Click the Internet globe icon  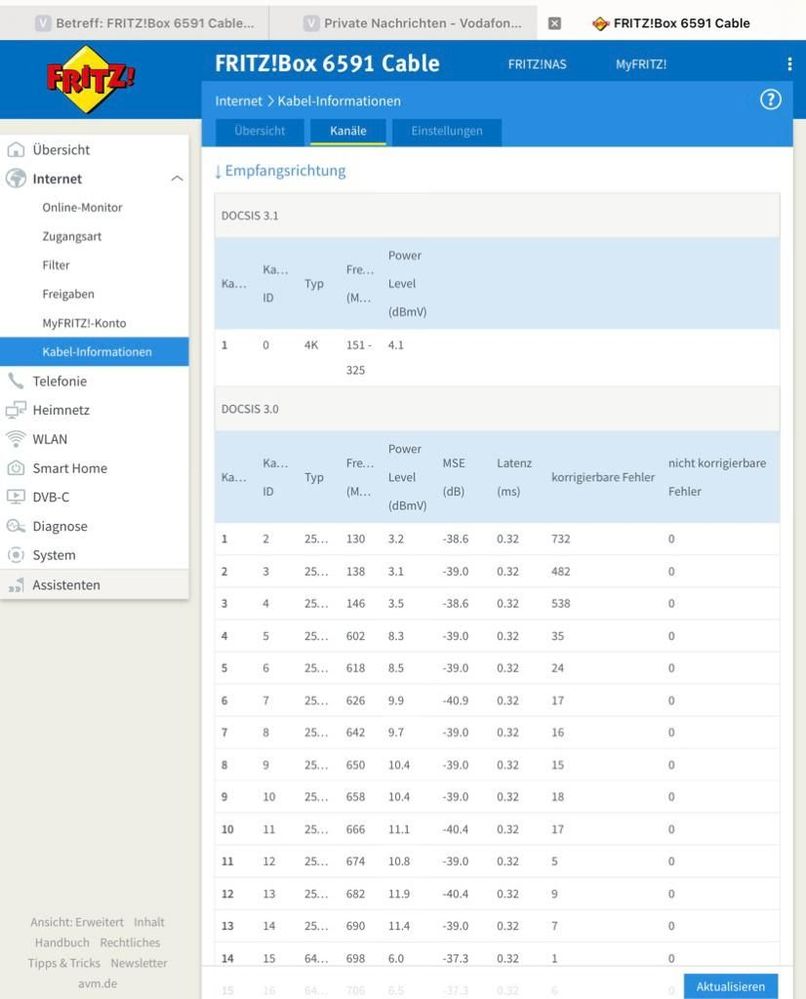click(x=15, y=178)
